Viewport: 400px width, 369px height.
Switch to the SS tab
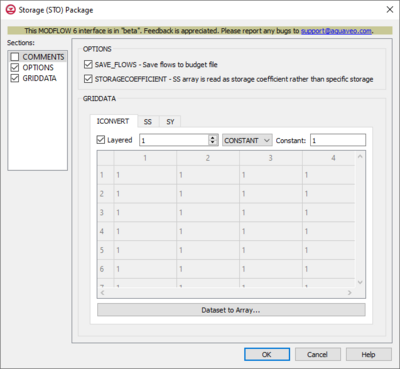pos(148,122)
